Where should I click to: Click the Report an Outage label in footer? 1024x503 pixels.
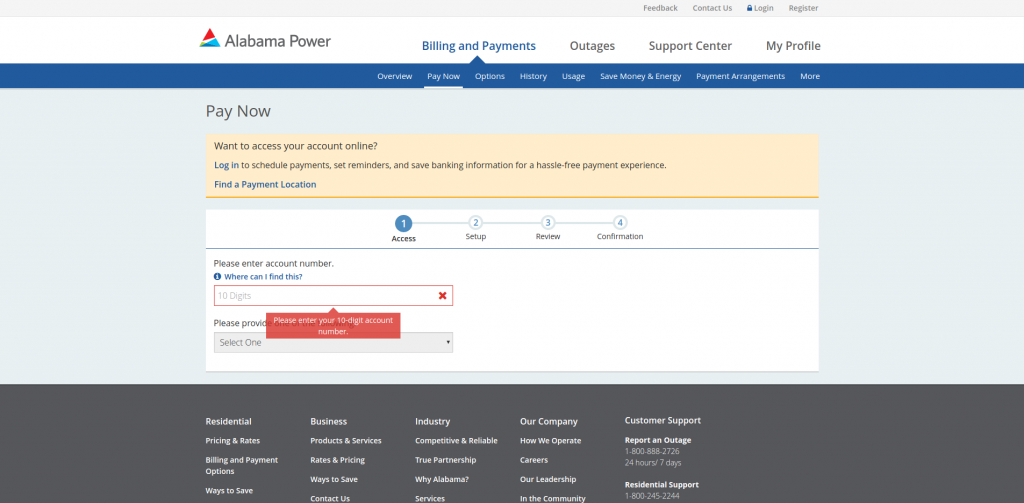click(x=658, y=440)
